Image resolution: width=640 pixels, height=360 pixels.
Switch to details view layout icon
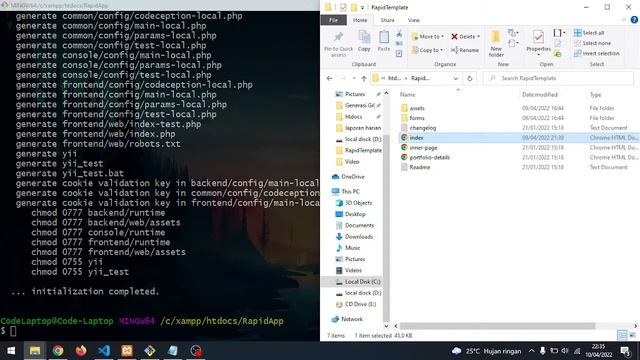(622, 336)
